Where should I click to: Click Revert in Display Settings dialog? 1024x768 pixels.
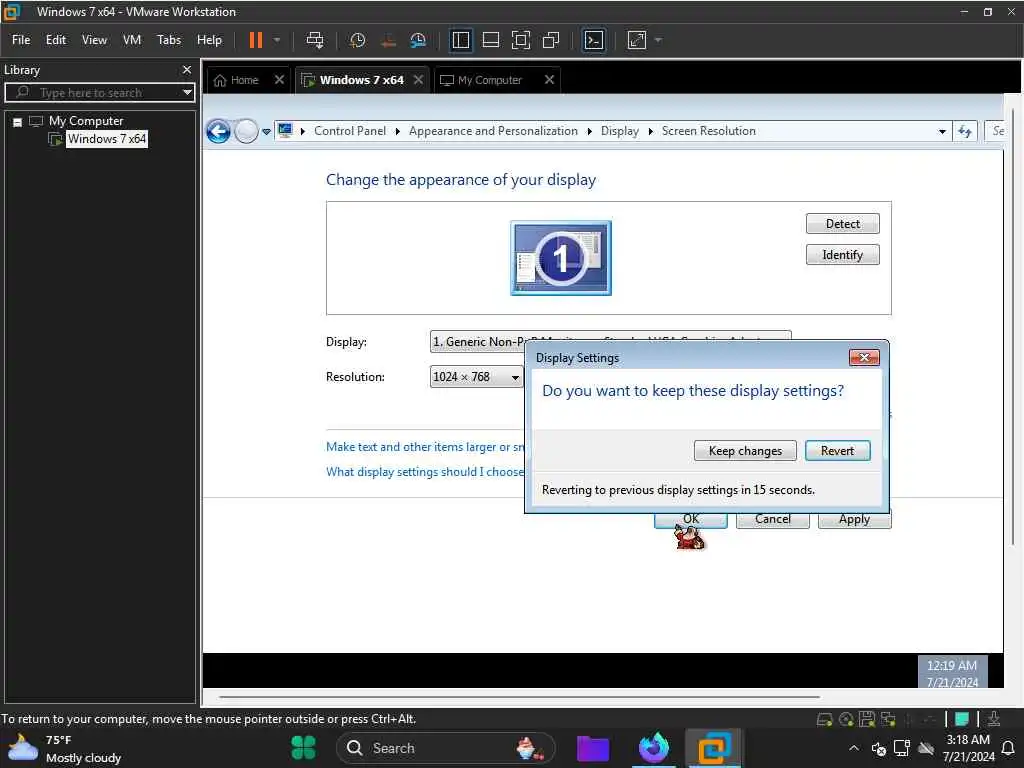click(x=837, y=451)
